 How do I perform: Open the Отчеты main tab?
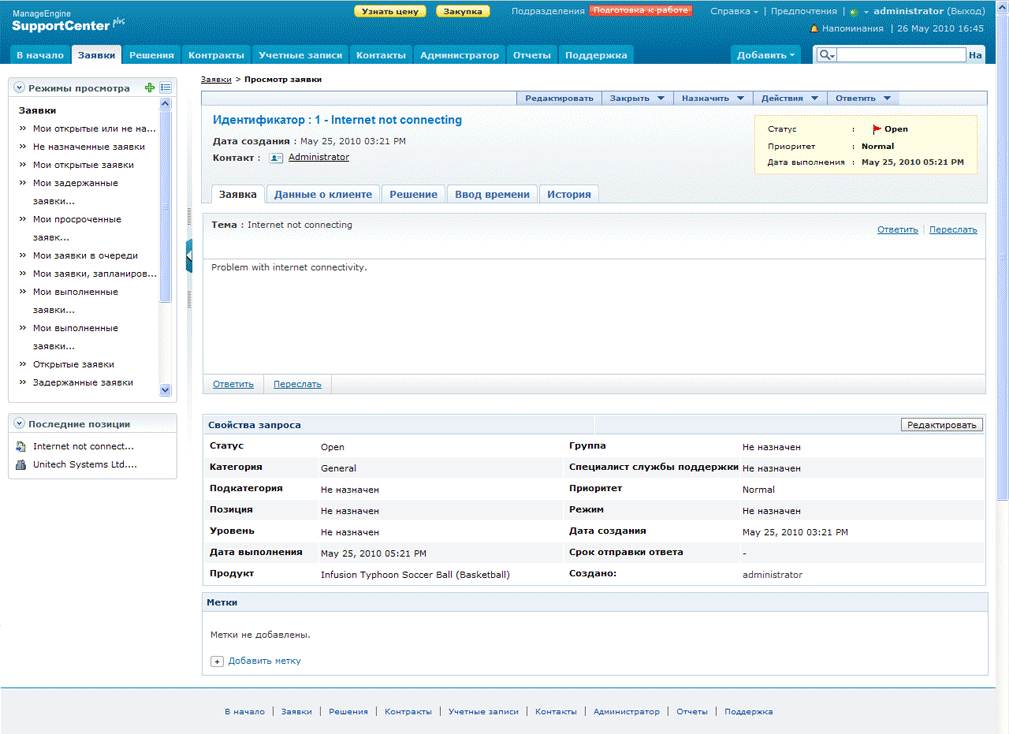click(532, 55)
